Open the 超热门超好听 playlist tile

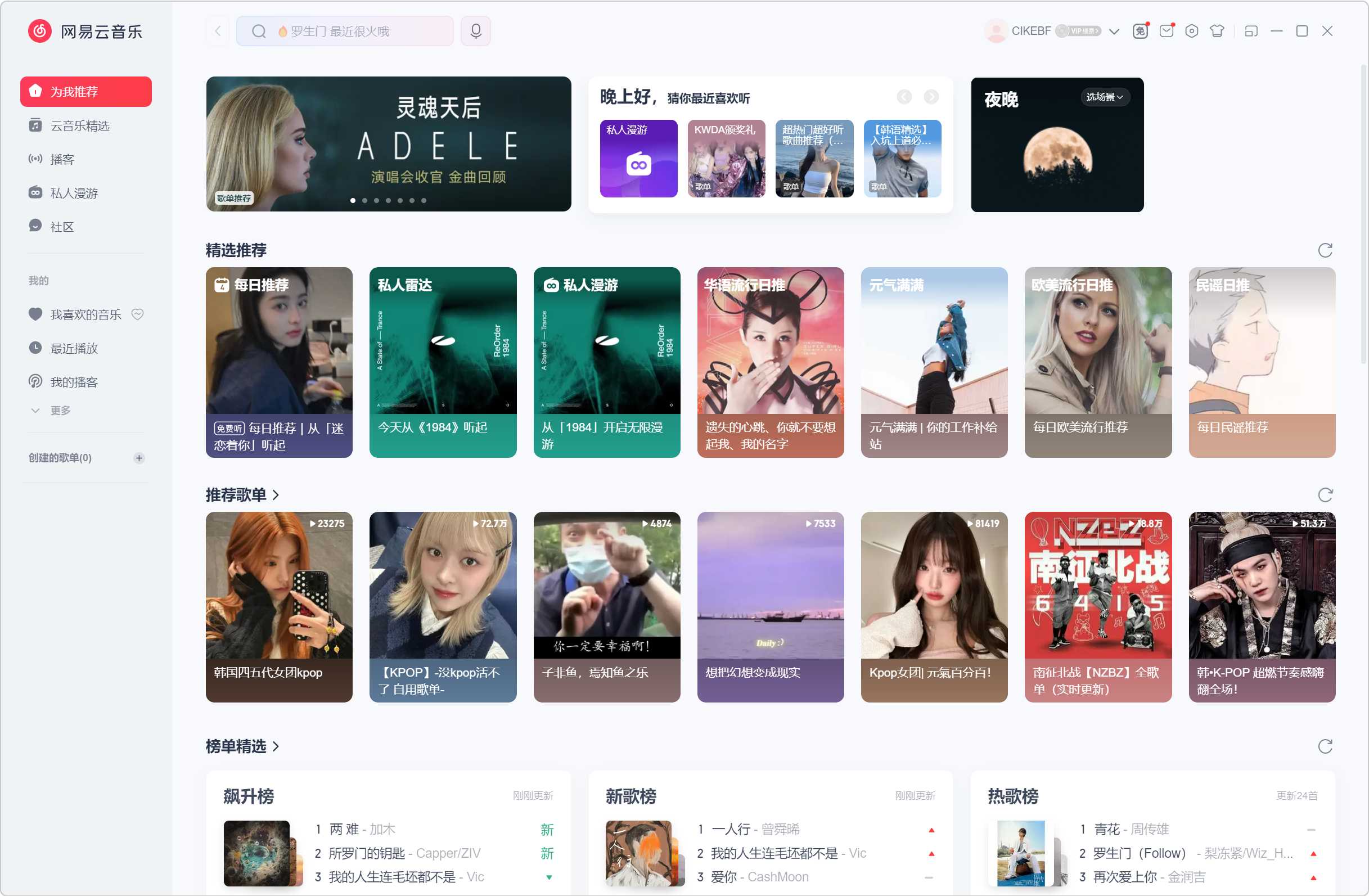[x=814, y=158]
